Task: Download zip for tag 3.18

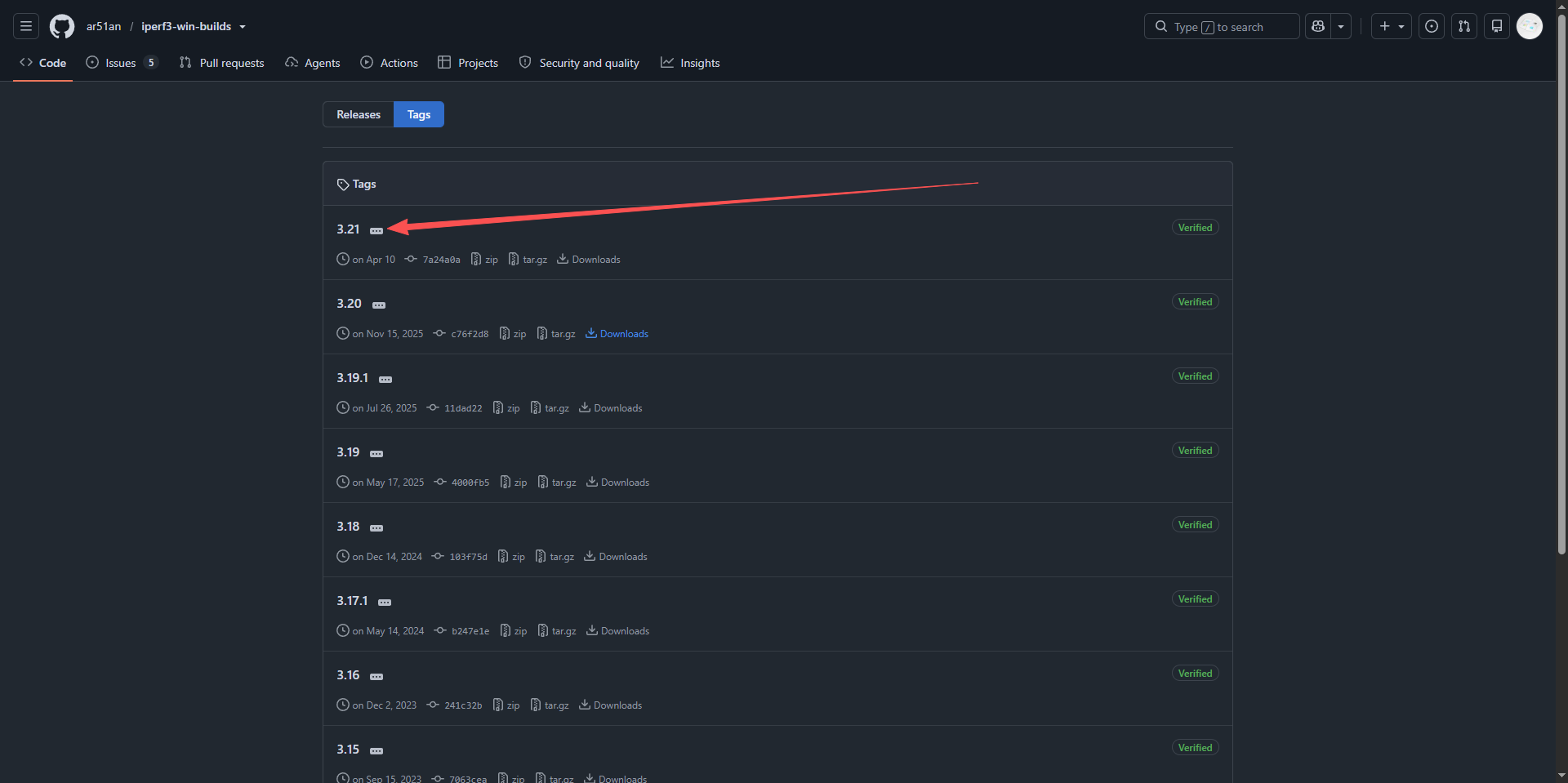Action: pos(511,557)
